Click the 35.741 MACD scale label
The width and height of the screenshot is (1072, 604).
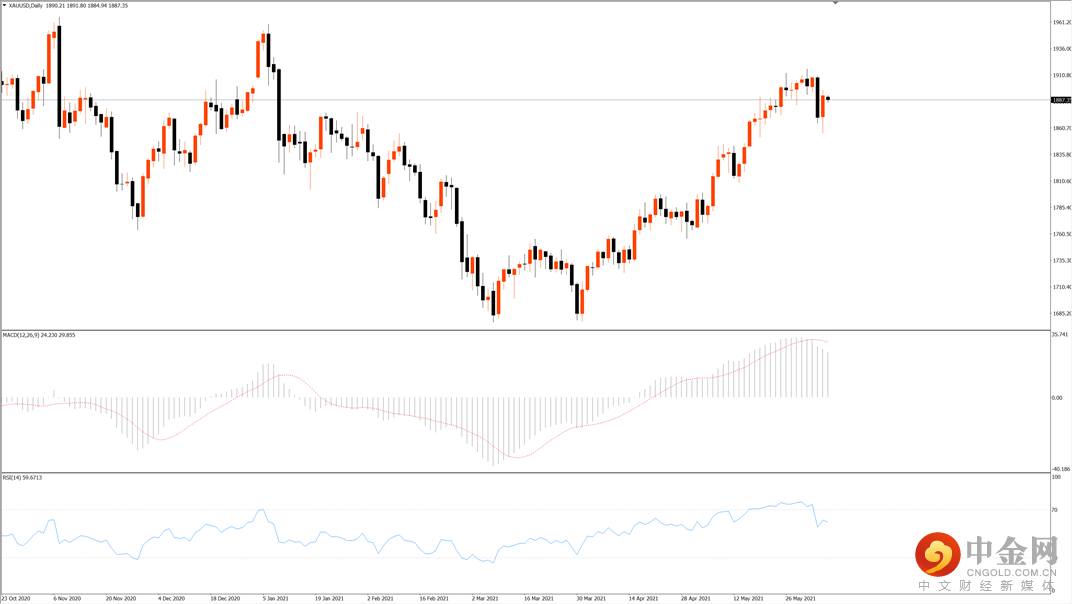1060,335
